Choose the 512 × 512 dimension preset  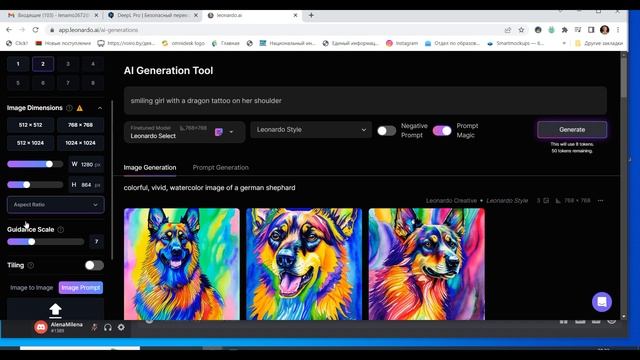pyautogui.click(x=30, y=125)
